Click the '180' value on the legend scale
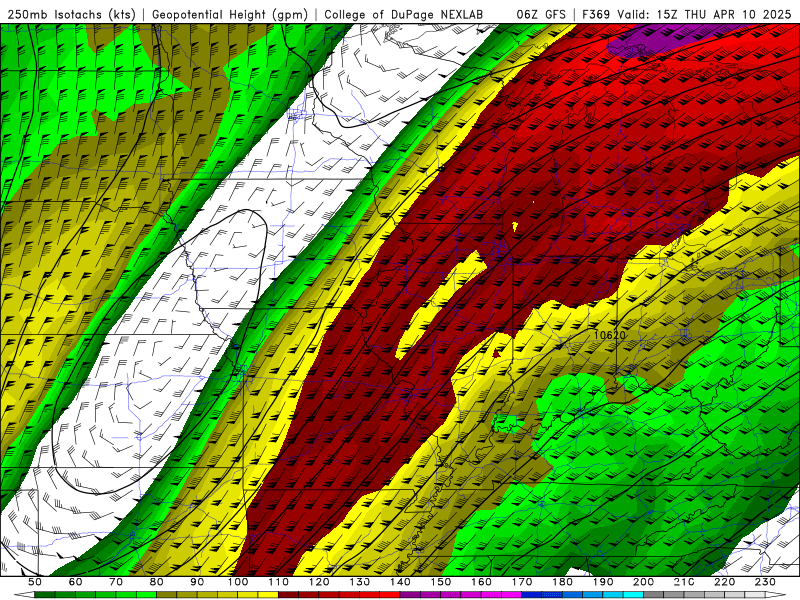This screenshot has width=800, height=600. pos(562,582)
